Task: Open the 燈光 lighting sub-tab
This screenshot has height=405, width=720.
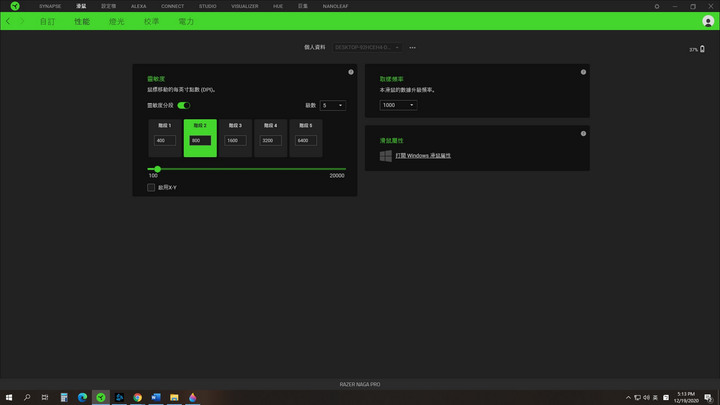Action: click(x=117, y=22)
